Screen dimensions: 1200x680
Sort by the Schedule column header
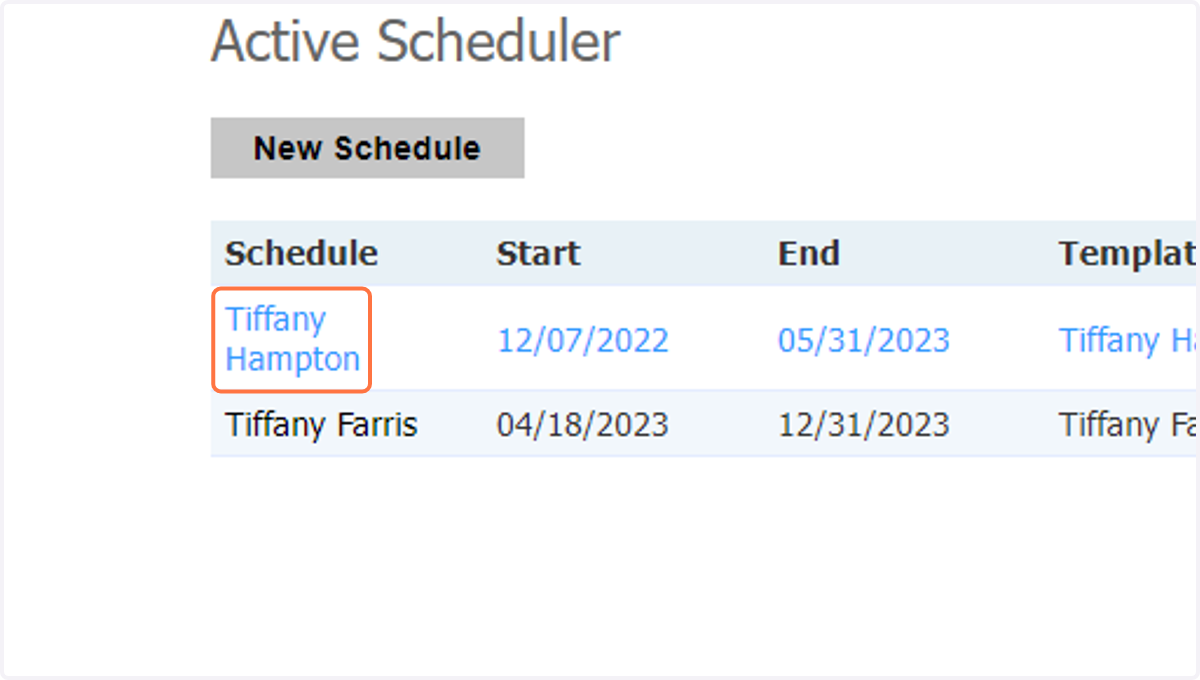(301, 254)
